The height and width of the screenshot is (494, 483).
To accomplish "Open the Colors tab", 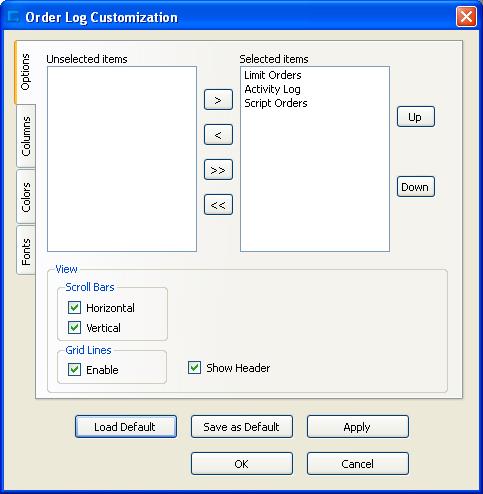I will [x=26, y=197].
